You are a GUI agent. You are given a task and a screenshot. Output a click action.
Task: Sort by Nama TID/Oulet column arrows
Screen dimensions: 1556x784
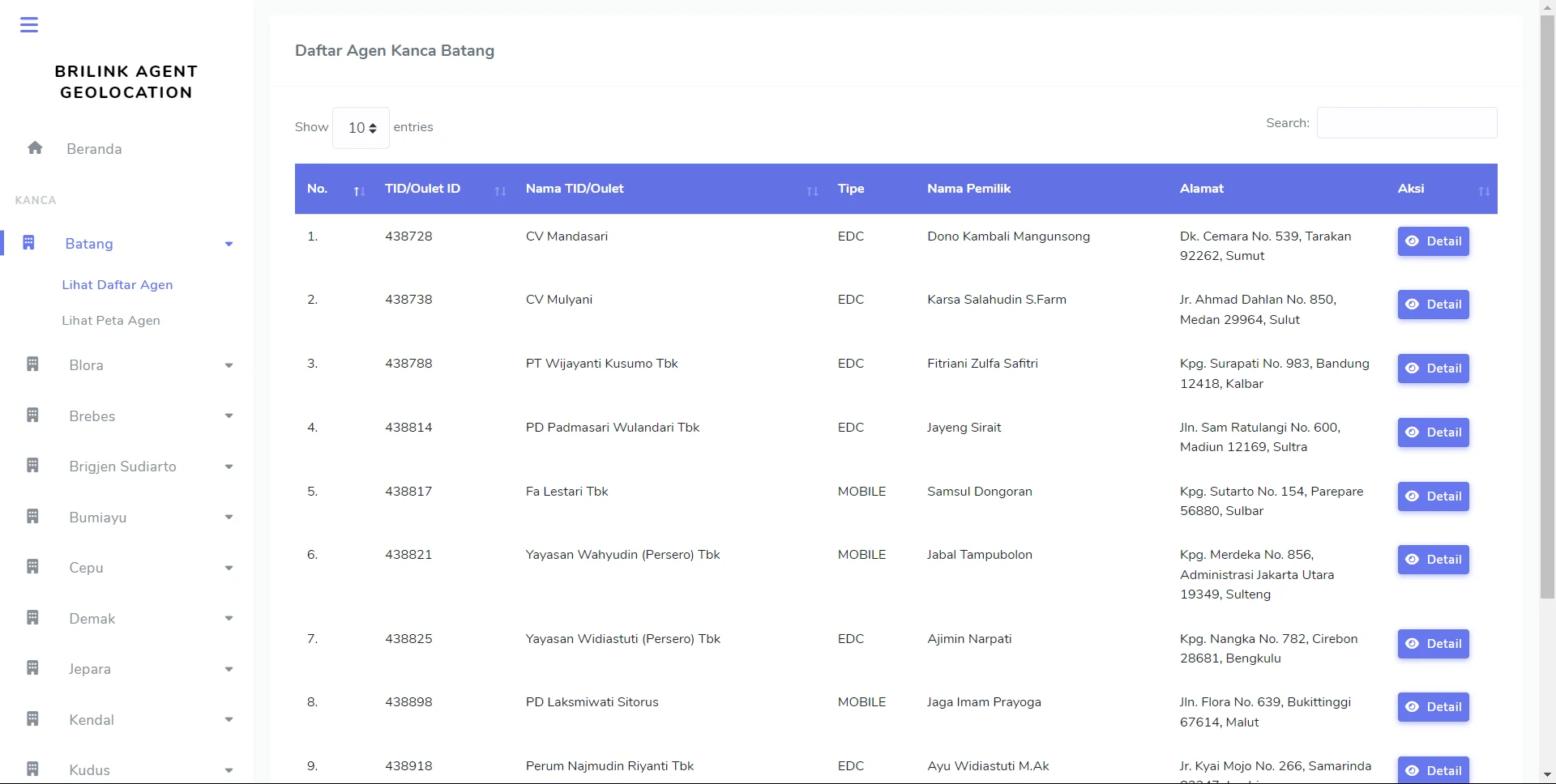click(x=812, y=191)
